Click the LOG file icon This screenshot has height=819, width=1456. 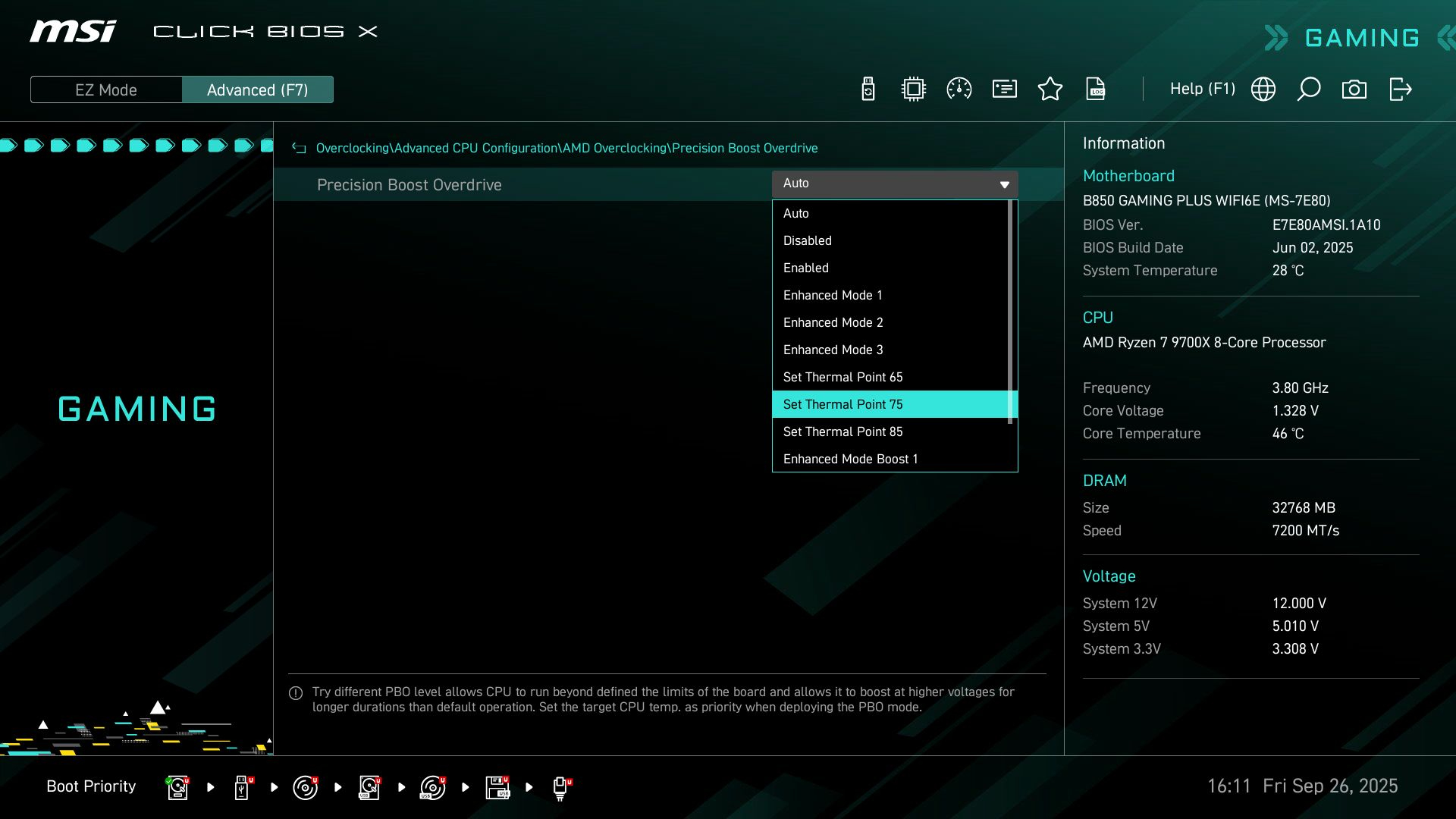click(1096, 89)
